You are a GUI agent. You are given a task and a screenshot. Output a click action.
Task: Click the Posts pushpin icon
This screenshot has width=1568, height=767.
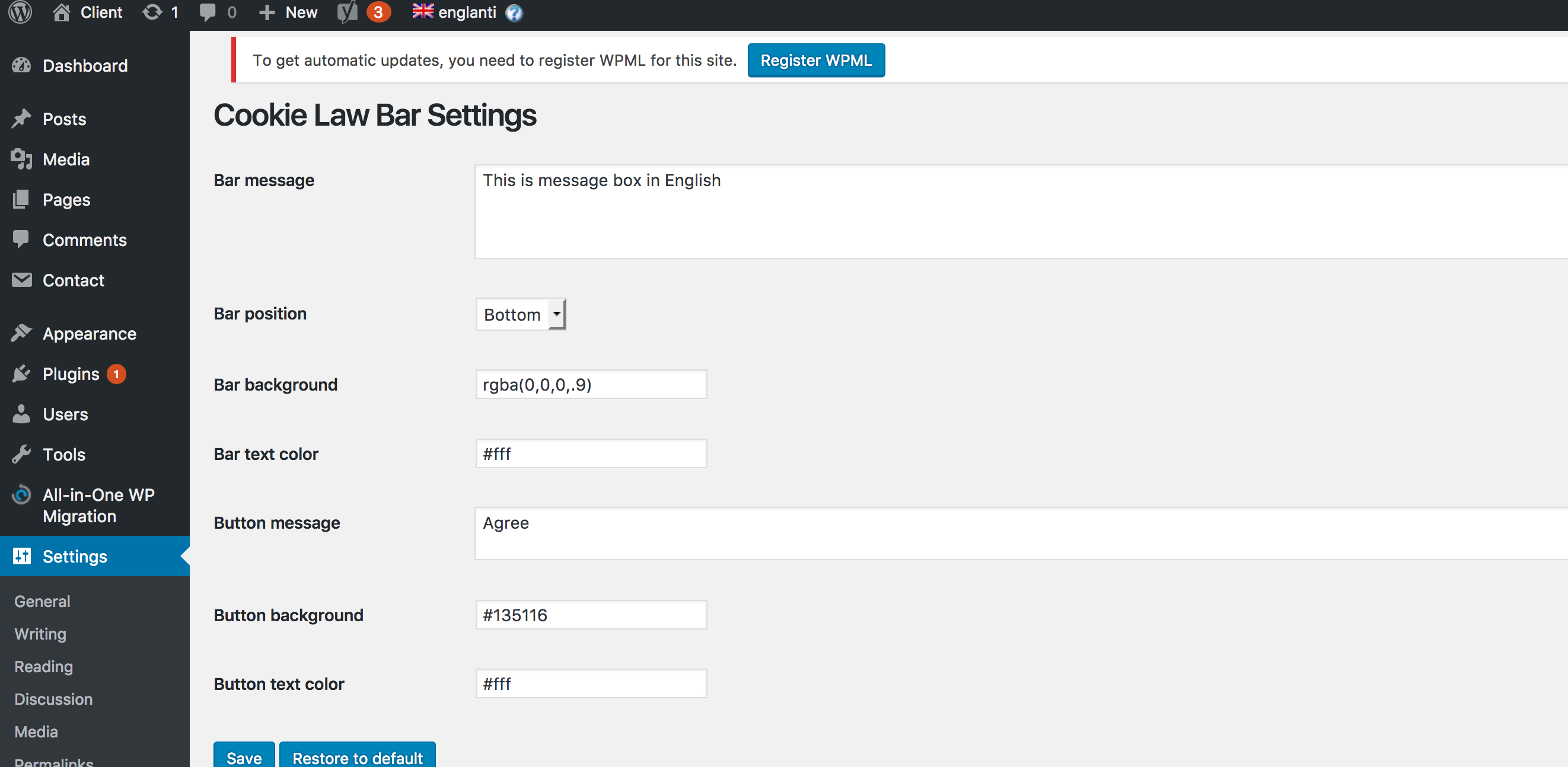21,119
